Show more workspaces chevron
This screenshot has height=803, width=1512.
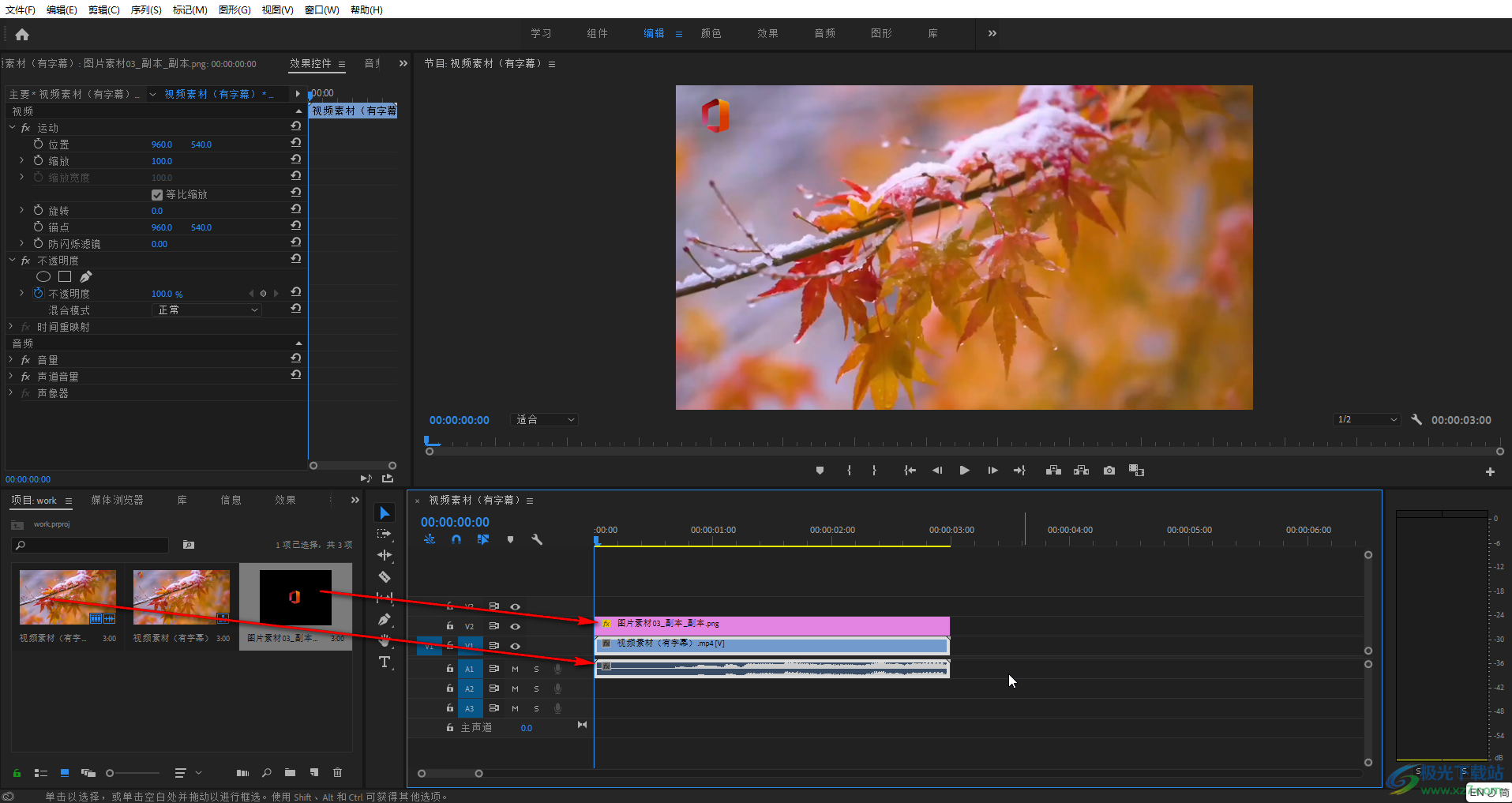coord(992,33)
